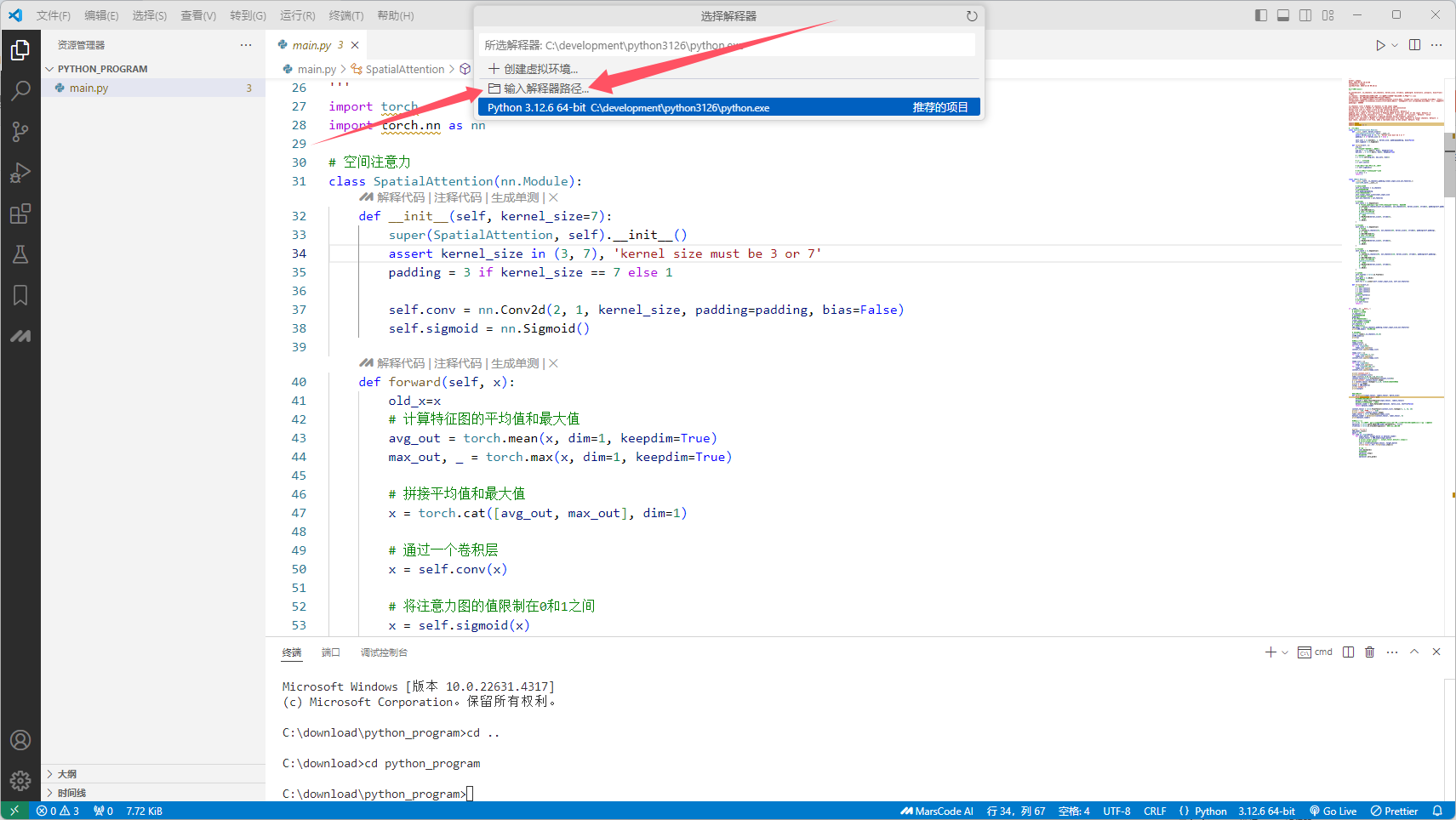The height and width of the screenshot is (820, 1456).
Task: Show errors and warnings in status bar
Action: (58, 811)
